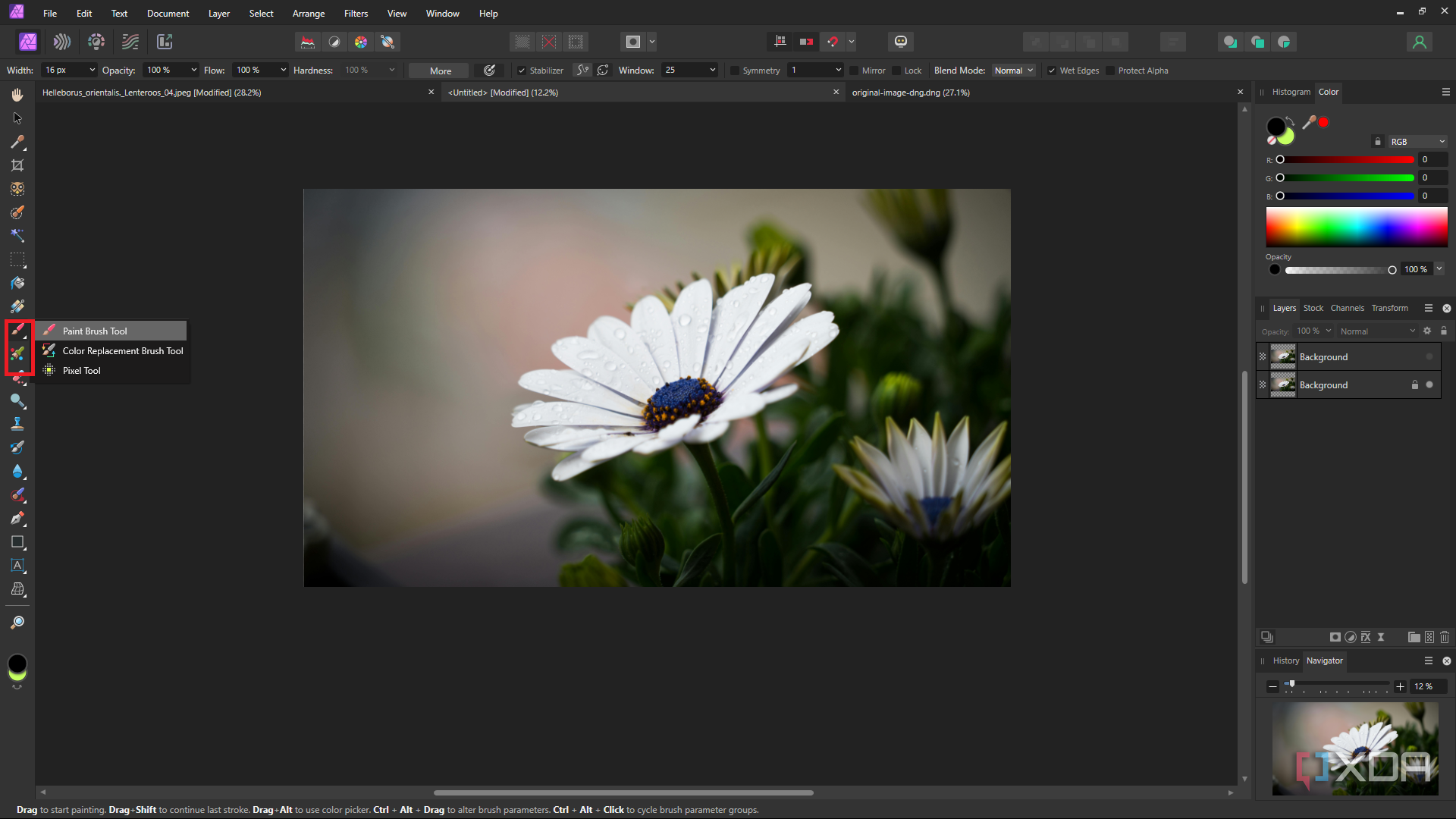
Task: Close the Helleborus_orientalis document tab
Action: (431, 92)
